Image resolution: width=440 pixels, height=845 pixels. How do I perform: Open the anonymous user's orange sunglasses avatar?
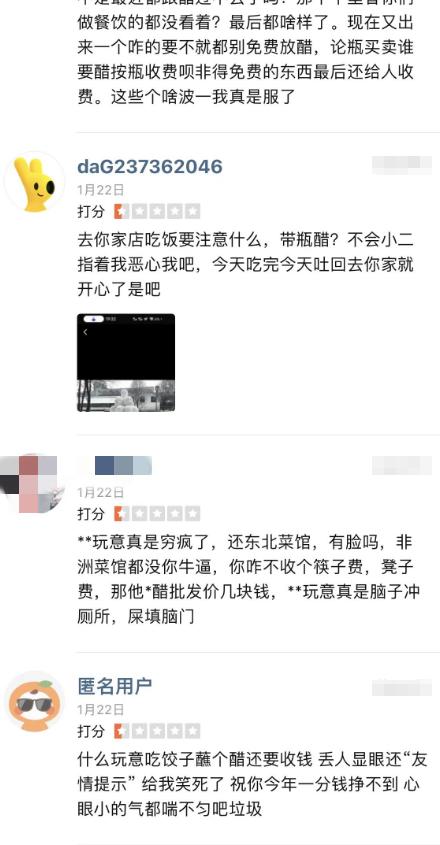point(35,701)
